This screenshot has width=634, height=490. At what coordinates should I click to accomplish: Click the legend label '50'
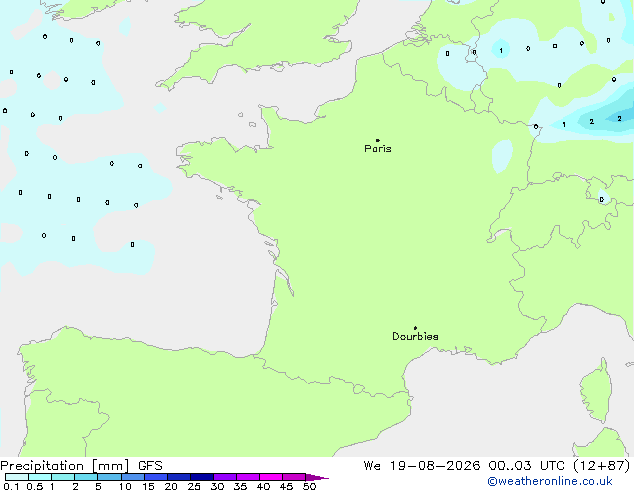[x=309, y=486]
